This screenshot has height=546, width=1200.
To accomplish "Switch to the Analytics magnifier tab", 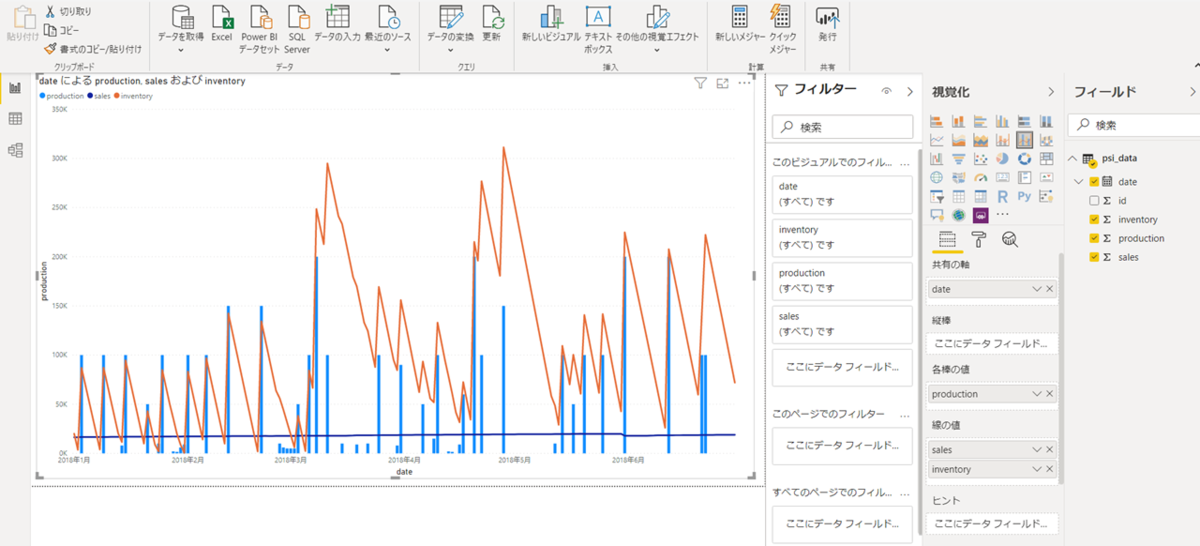I will (1010, 239).
